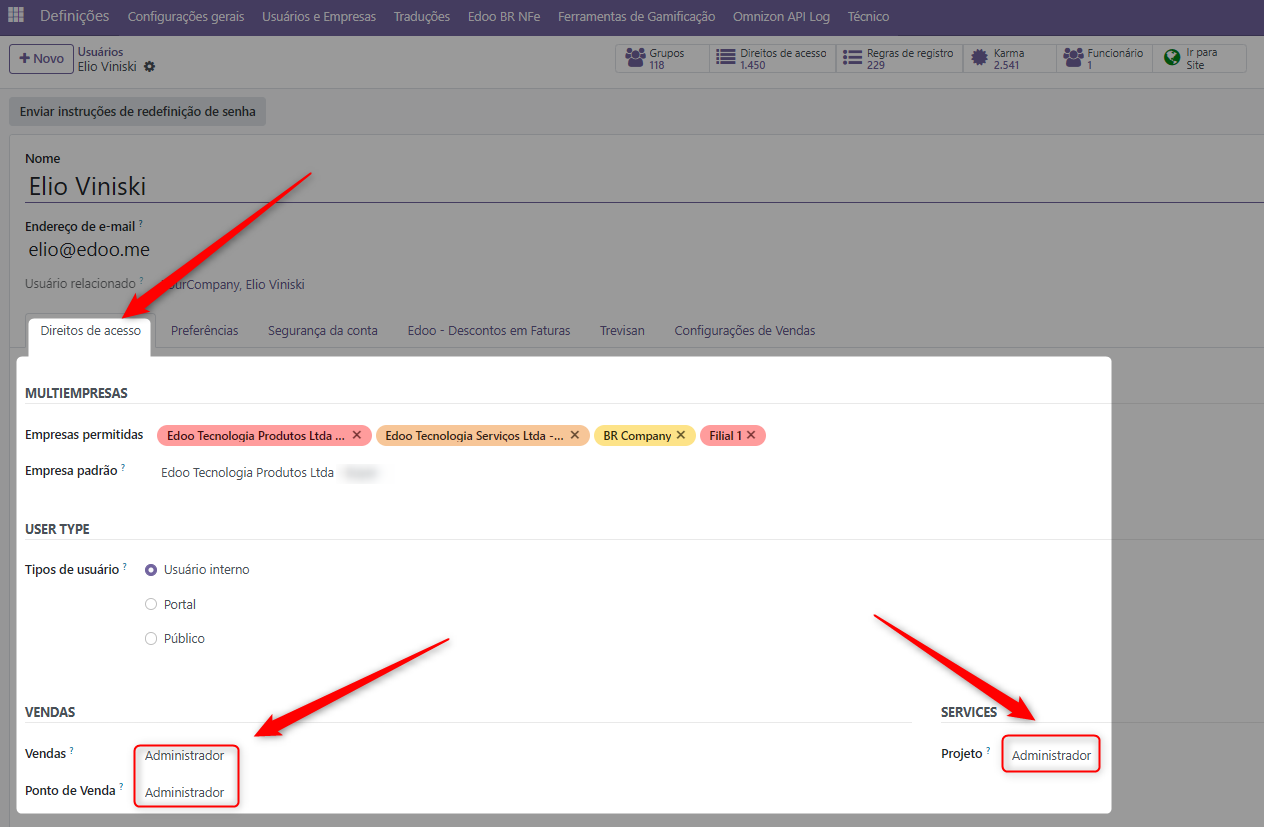Open Edoo - Descontos em Faturas tab

(x=489, y=330)
